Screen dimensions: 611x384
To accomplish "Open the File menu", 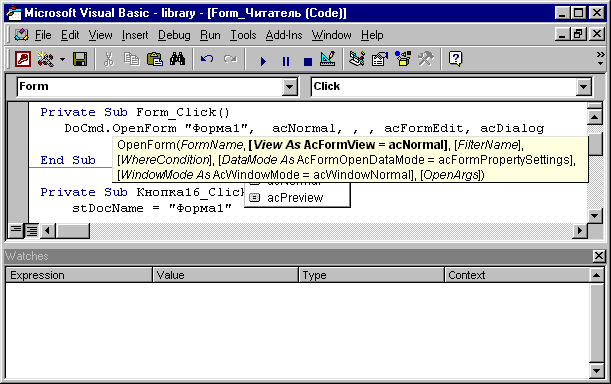I will point(43,35).
